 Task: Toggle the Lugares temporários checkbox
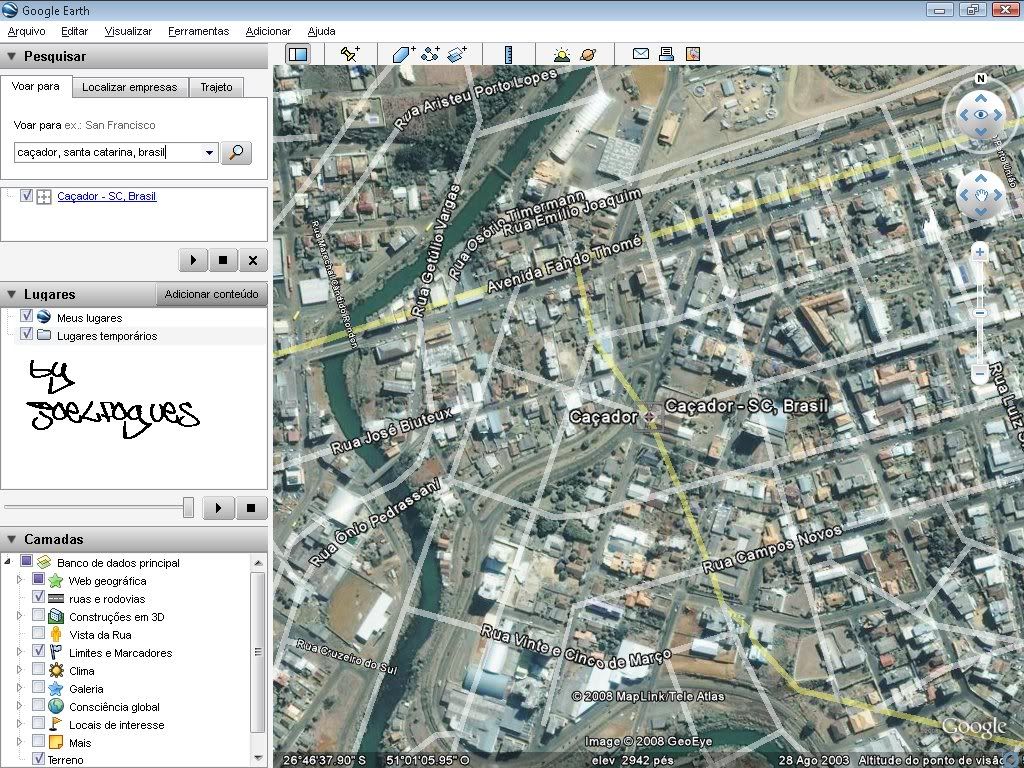click(x=26, y=334)
